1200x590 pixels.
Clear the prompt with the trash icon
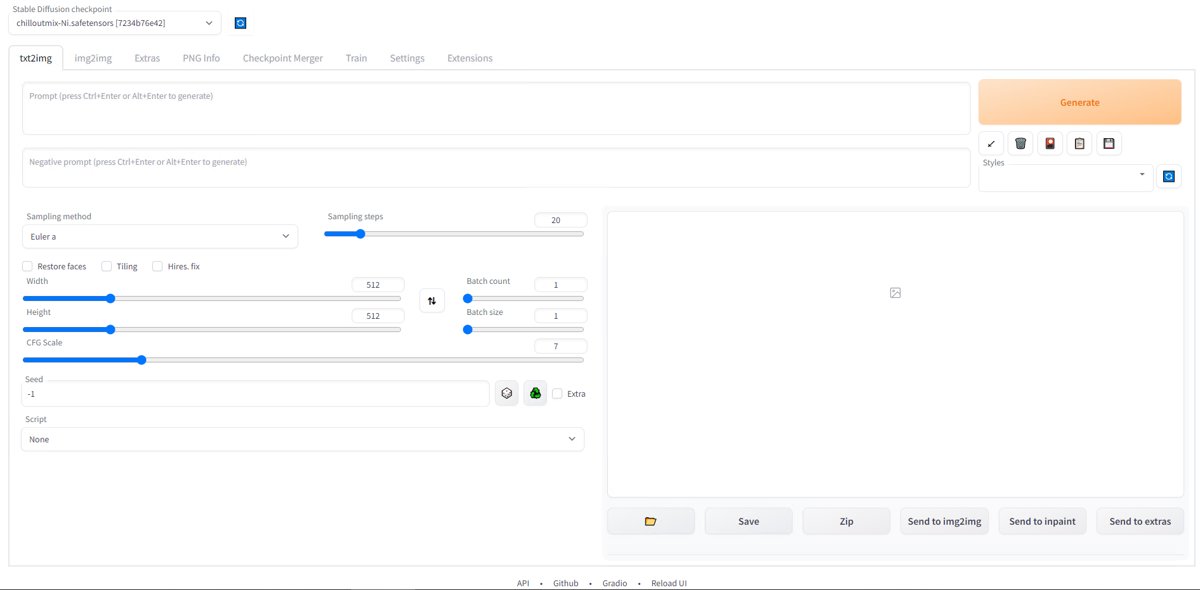(x=1020, y=144)
